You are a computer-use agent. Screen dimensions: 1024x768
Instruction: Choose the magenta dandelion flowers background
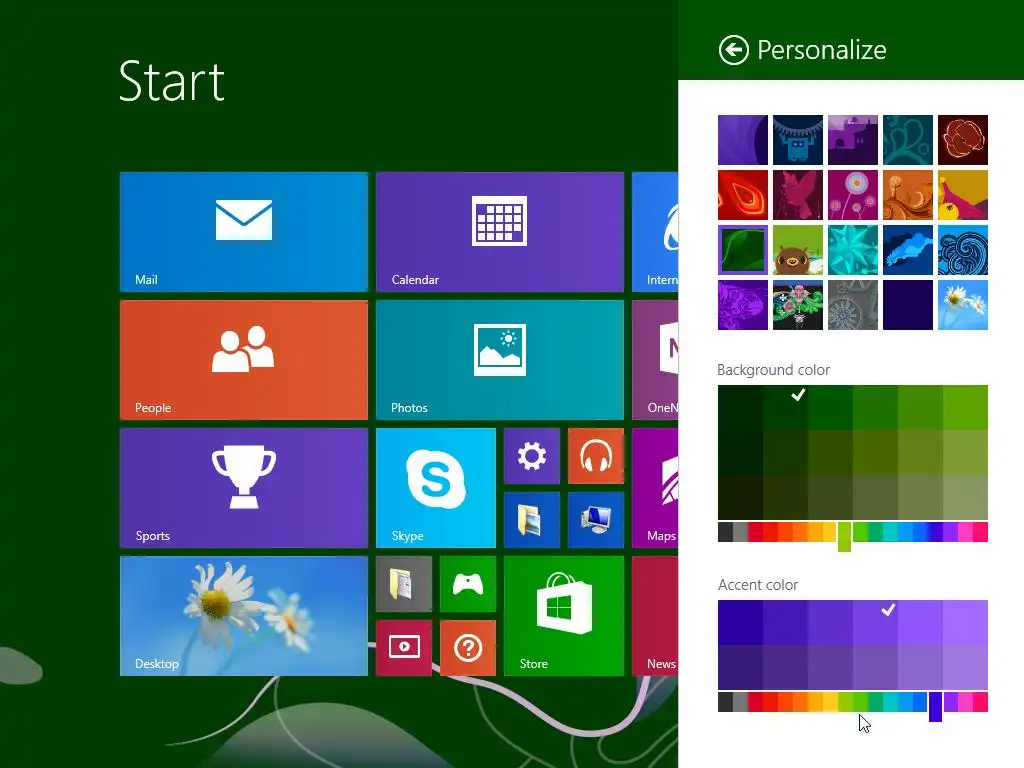[852, 195]
